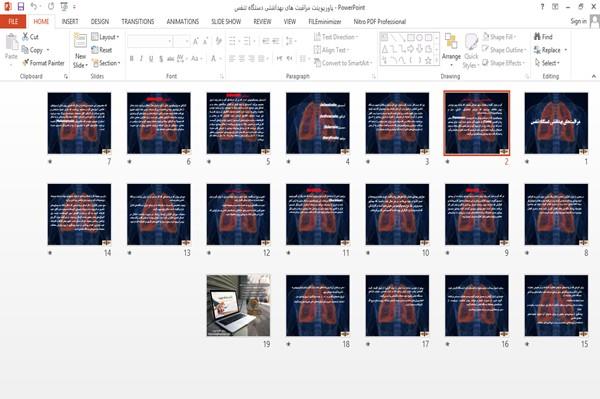Image resolution: width=600 pixels, height=399 pixels.
Task: Clear all formatting icon
Action: pyautogui.click(x=219, y=41)
